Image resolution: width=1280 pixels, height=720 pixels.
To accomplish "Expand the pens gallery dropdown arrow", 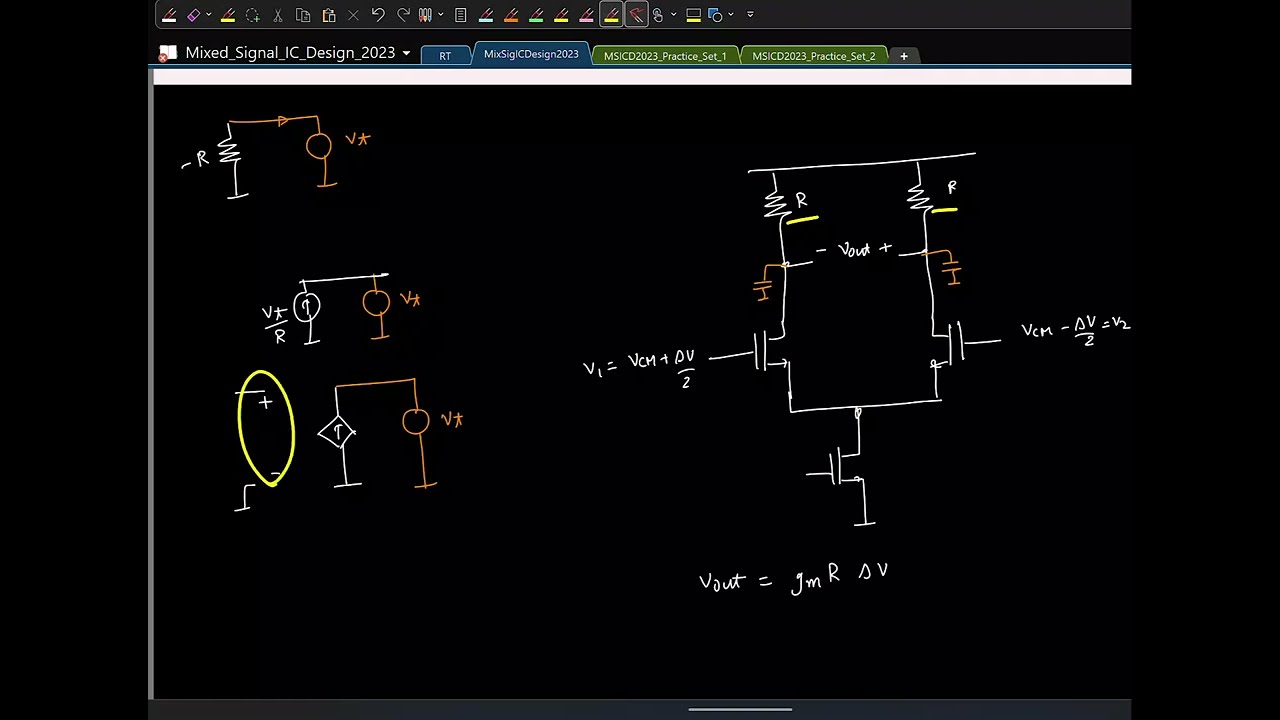I will pyautogui.click(x=440, y=15).
